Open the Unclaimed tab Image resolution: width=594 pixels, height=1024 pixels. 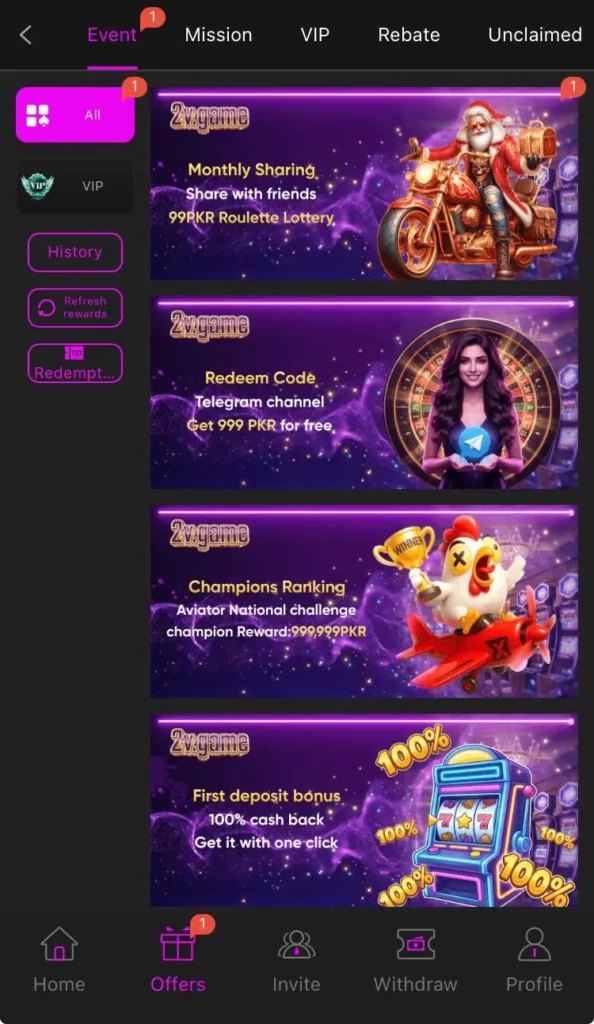pyautogui.click(x=535, y=35)
